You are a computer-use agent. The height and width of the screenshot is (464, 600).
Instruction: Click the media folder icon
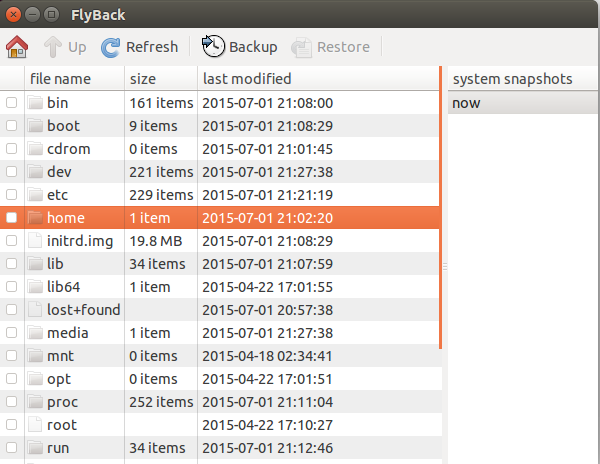[35, 333]
